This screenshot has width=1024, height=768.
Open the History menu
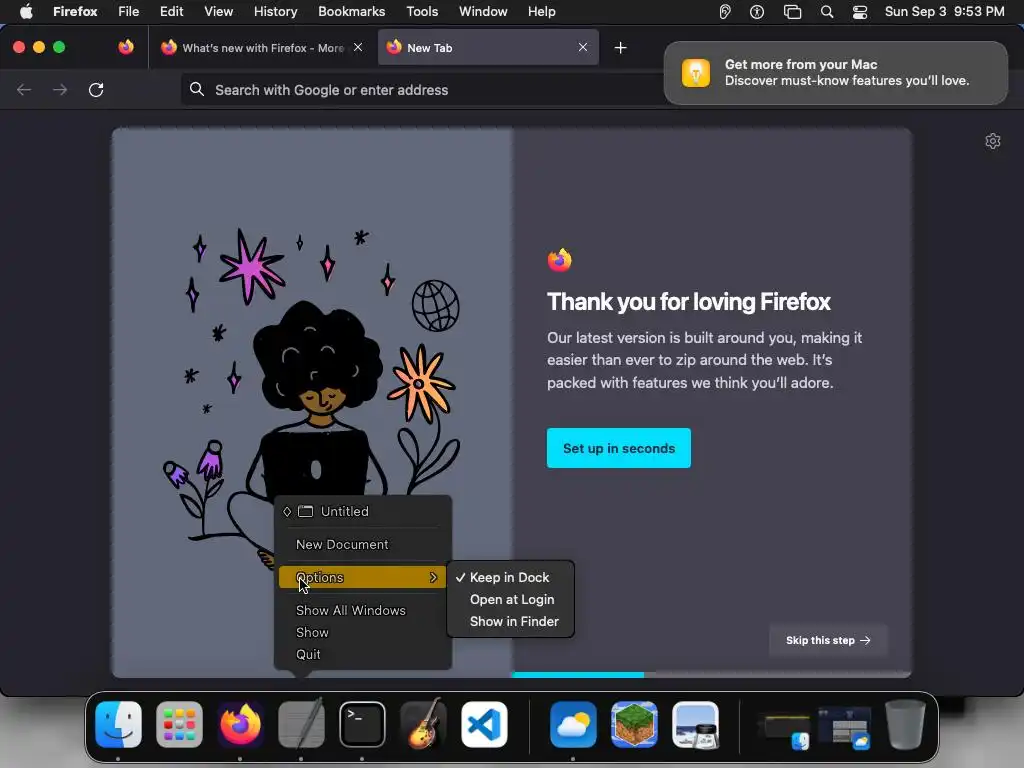[x=276, y=12]
